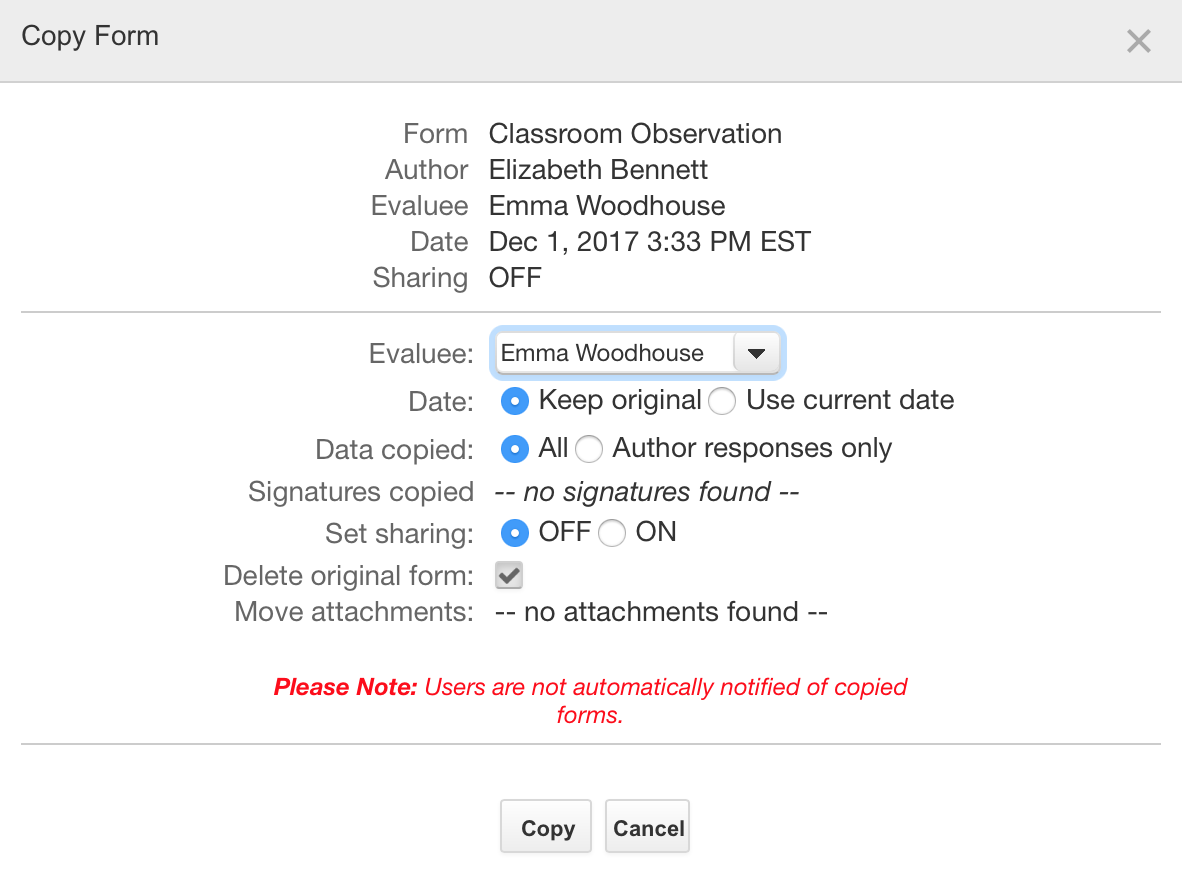1182x872 pixels.
Task: Select the Copy Form dialog title
Action: coord(89,36)
